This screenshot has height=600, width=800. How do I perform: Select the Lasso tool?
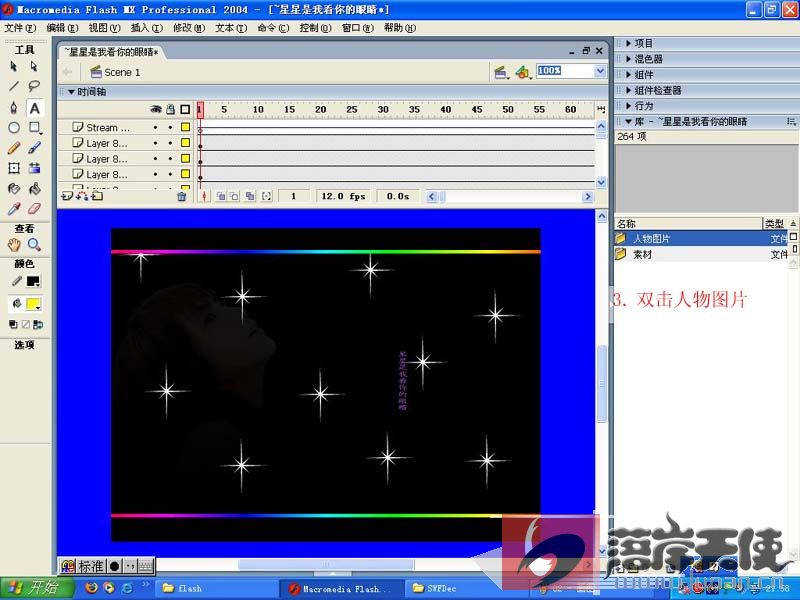pos(34,86)
